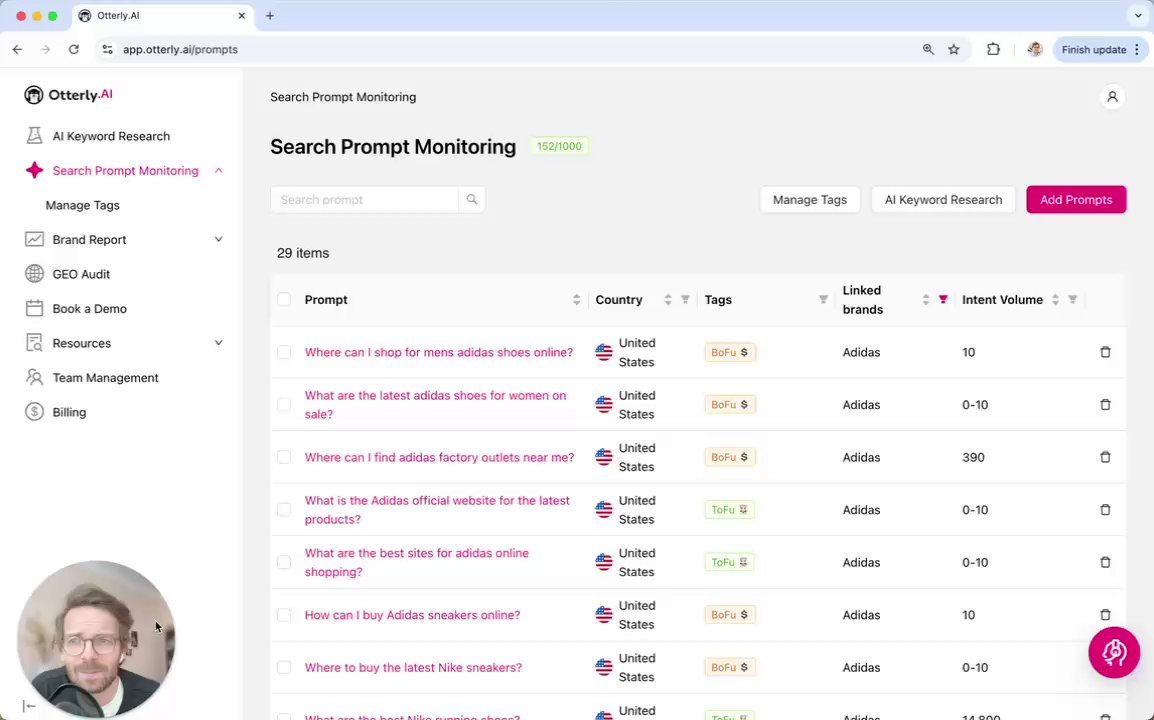Collapse the Search Prompt Monitoring section
1154x720 pixels.
(x=218, y=171)
